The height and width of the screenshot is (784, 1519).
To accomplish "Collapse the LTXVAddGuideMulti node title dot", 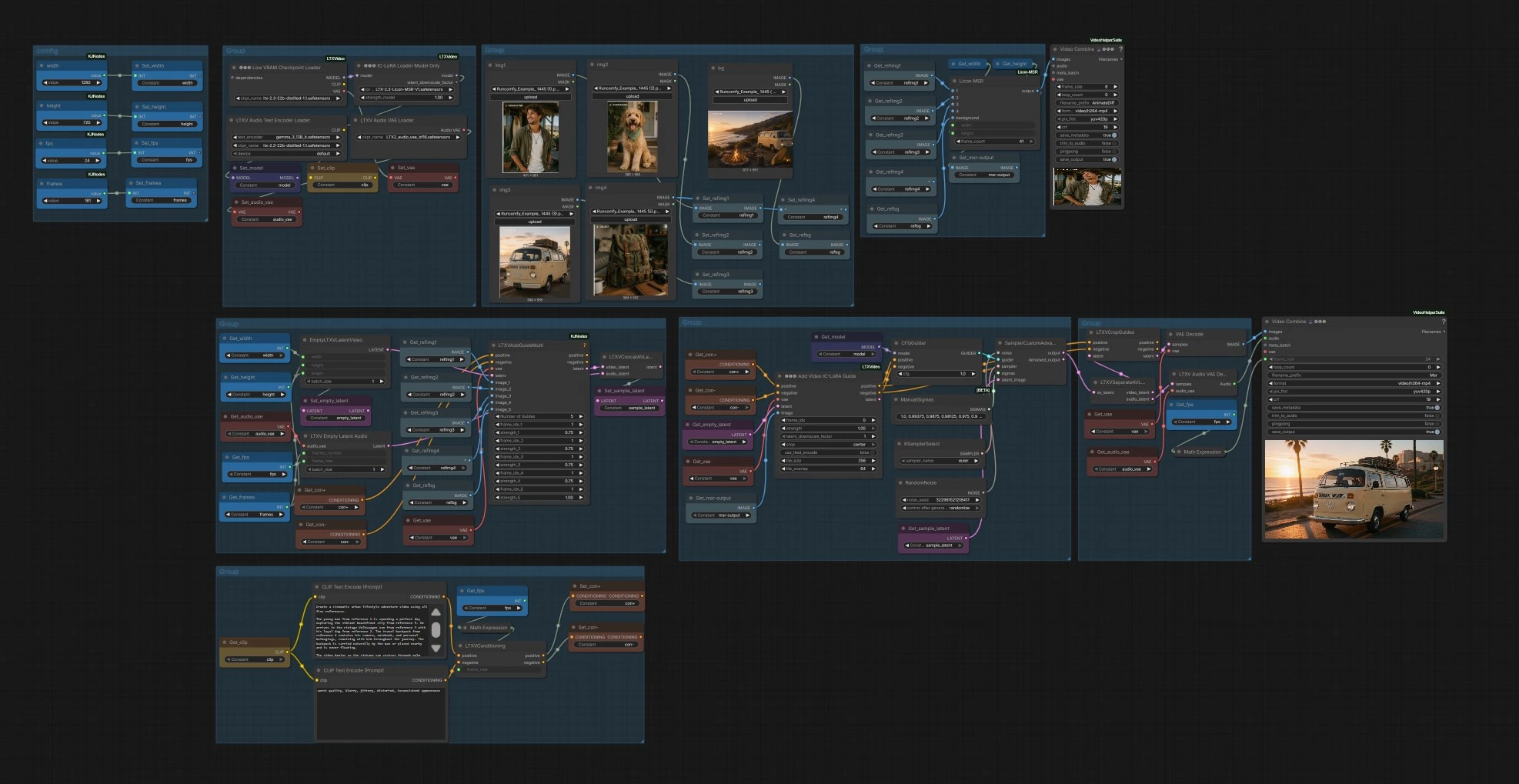I will pyautogui.click(x=492, y=345).
